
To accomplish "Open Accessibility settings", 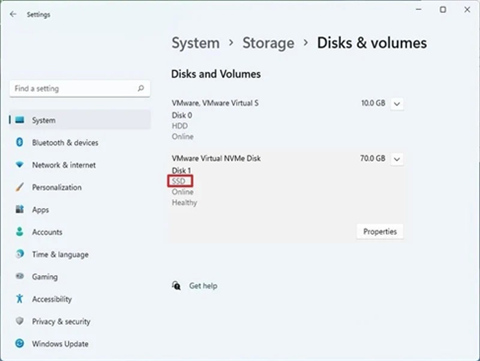I will click(80, 299).
